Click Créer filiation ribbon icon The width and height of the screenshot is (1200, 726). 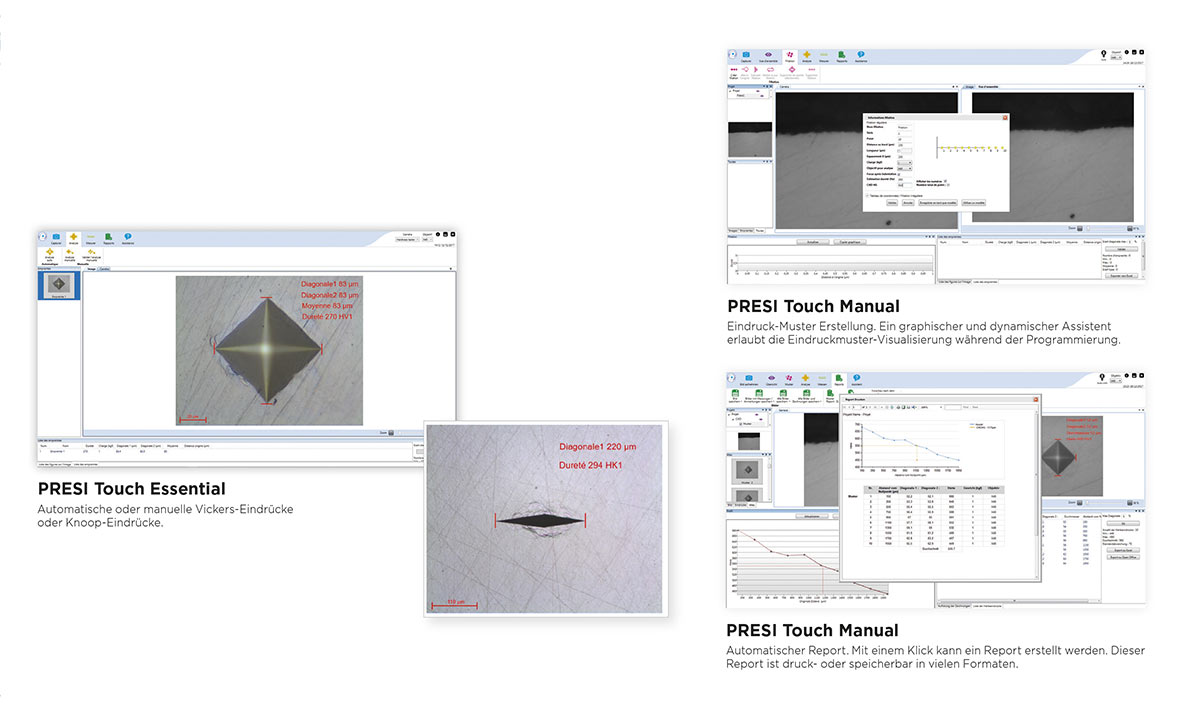pyautogui.click(x=734, y=72)
